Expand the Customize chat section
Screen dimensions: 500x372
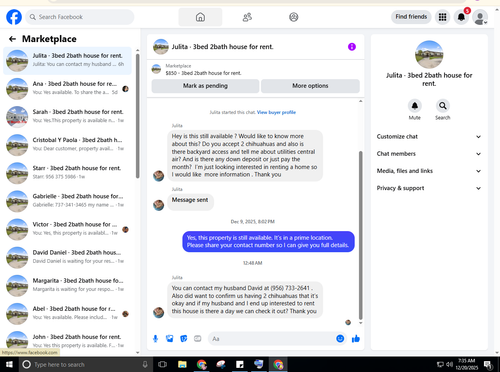pyautogui.click(x=429, y=137)
